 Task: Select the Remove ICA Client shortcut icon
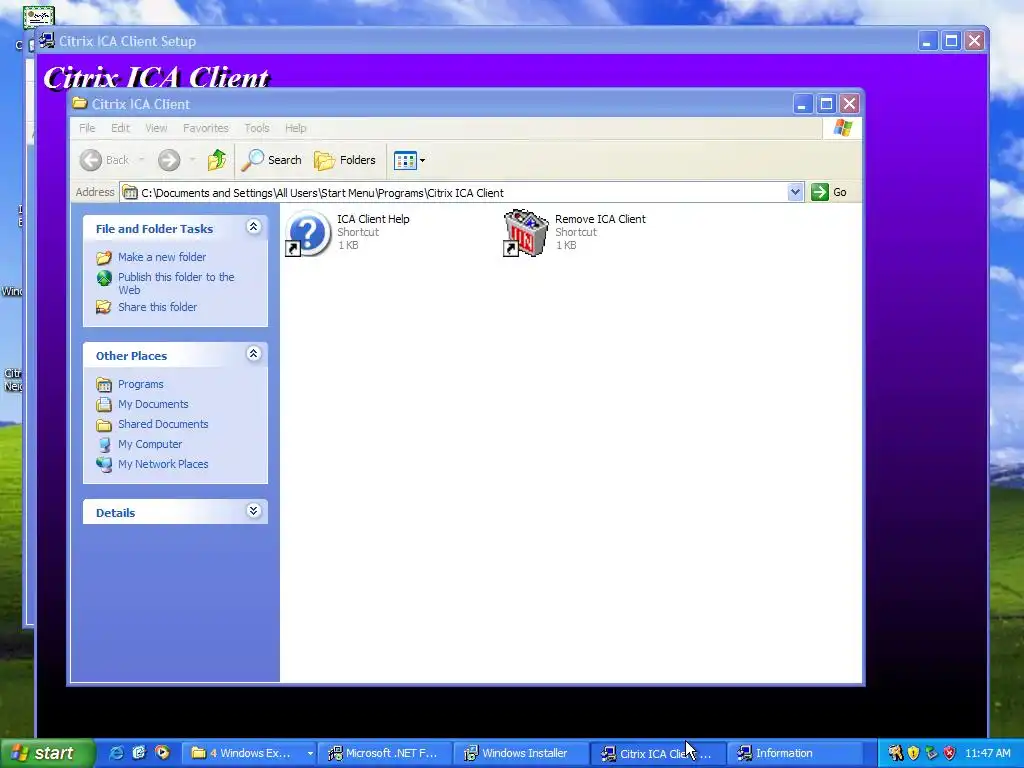tap(526, 233)
